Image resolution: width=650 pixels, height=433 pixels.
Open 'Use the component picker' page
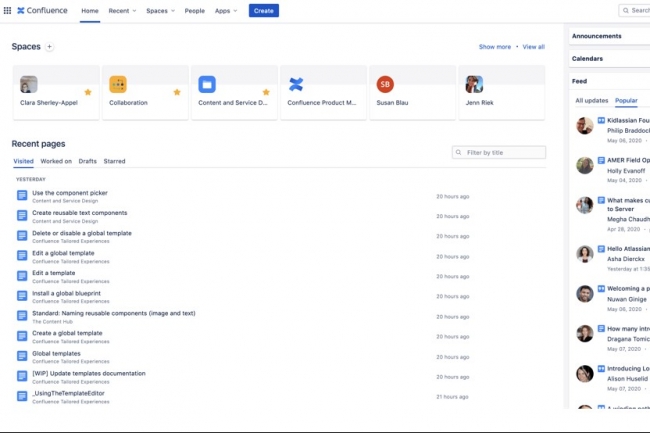(70, 193)
